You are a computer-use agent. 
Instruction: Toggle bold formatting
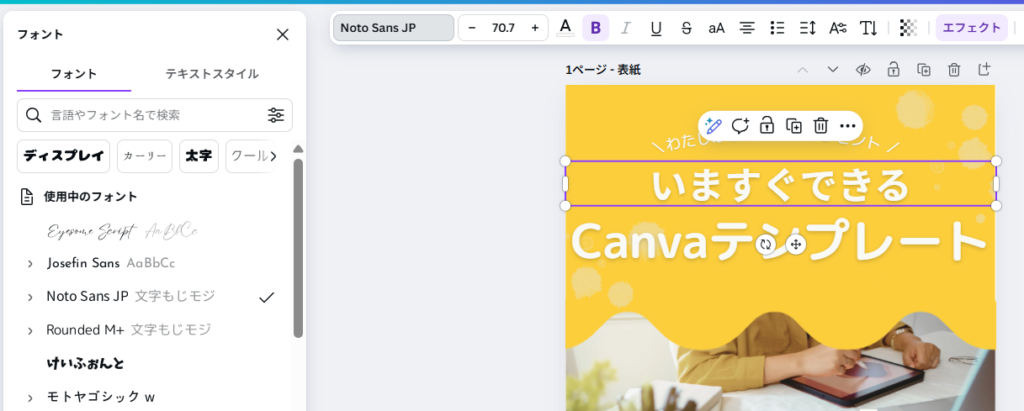click(x=596, y=28)
